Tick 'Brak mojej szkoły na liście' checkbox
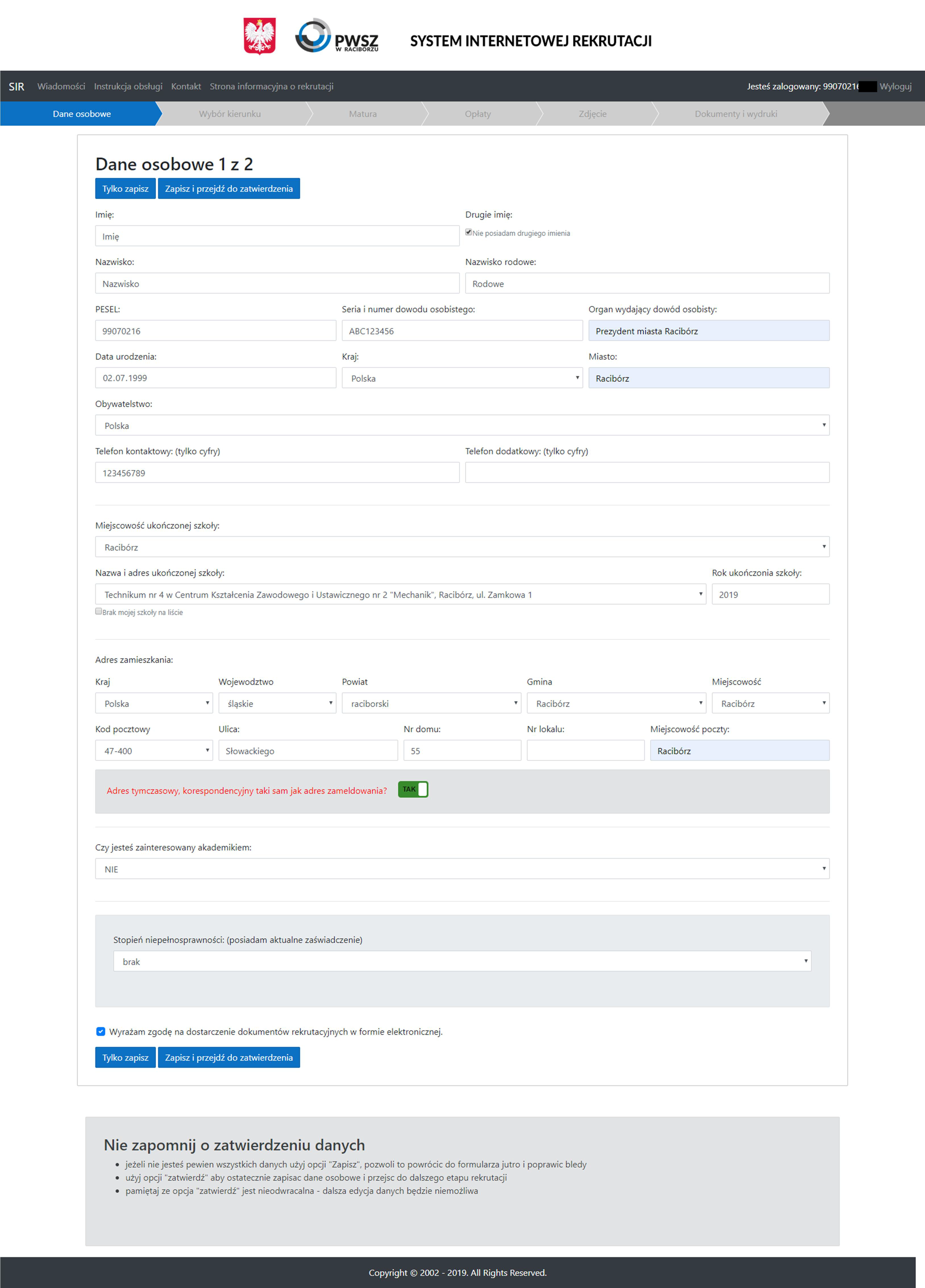925x1288 pixels. pos(99,612)
